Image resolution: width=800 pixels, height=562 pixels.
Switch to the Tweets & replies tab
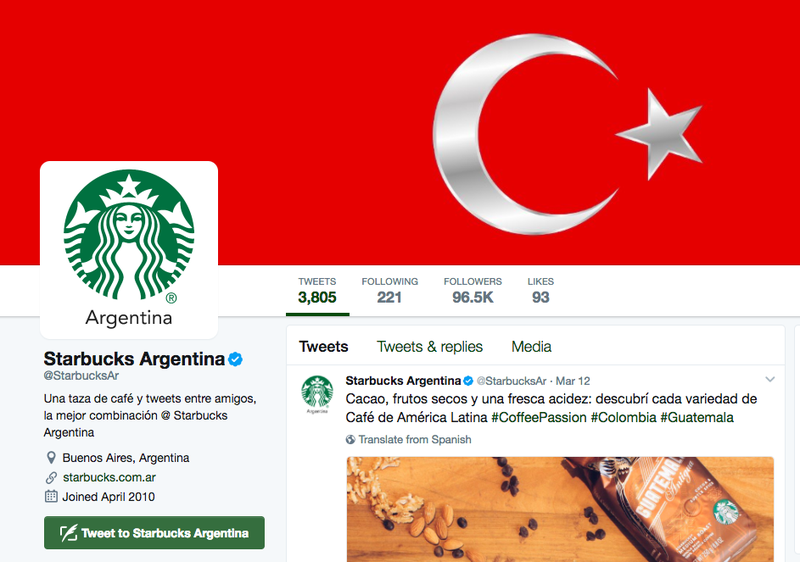click(430, 347)
